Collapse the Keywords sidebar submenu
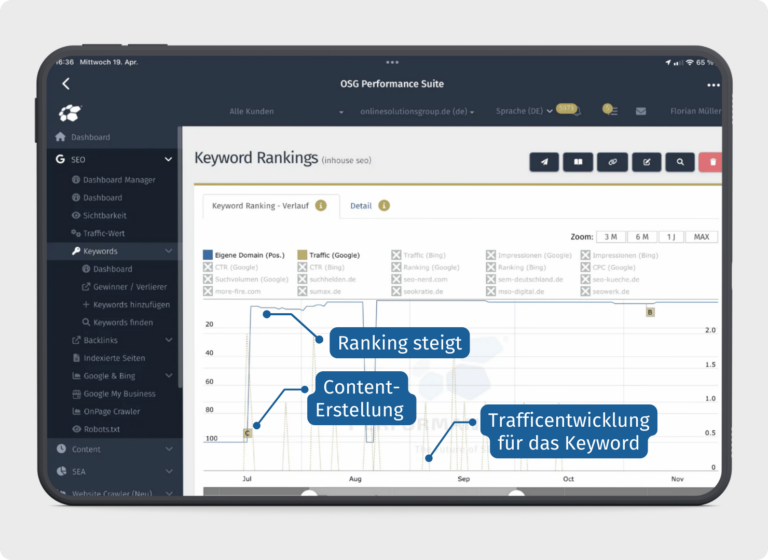 pos(168,251)
